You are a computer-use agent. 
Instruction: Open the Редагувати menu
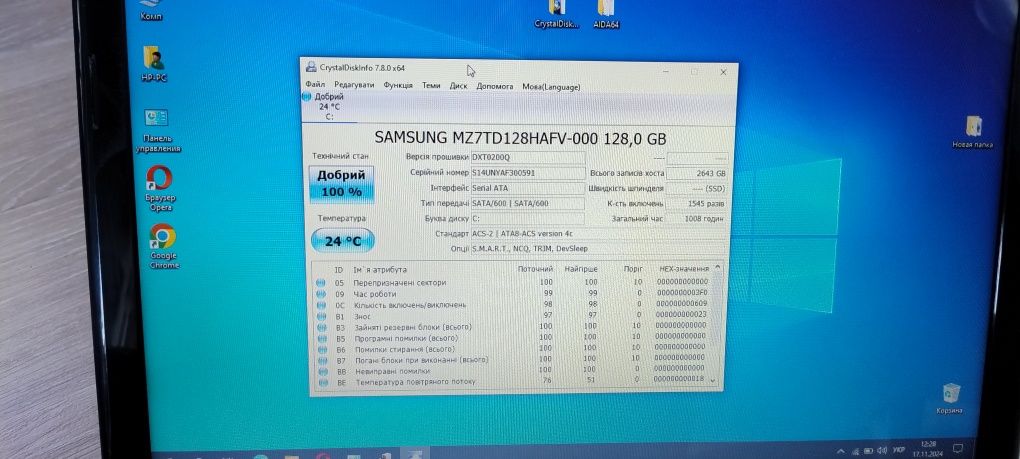(x=355, y=86)
